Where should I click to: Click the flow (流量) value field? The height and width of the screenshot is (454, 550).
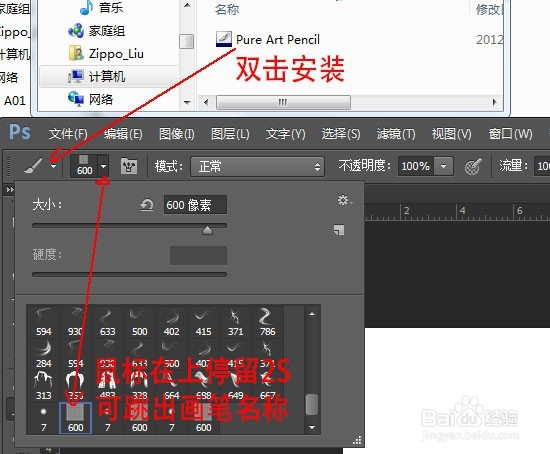pyautogui.click(x=542, y=166)
